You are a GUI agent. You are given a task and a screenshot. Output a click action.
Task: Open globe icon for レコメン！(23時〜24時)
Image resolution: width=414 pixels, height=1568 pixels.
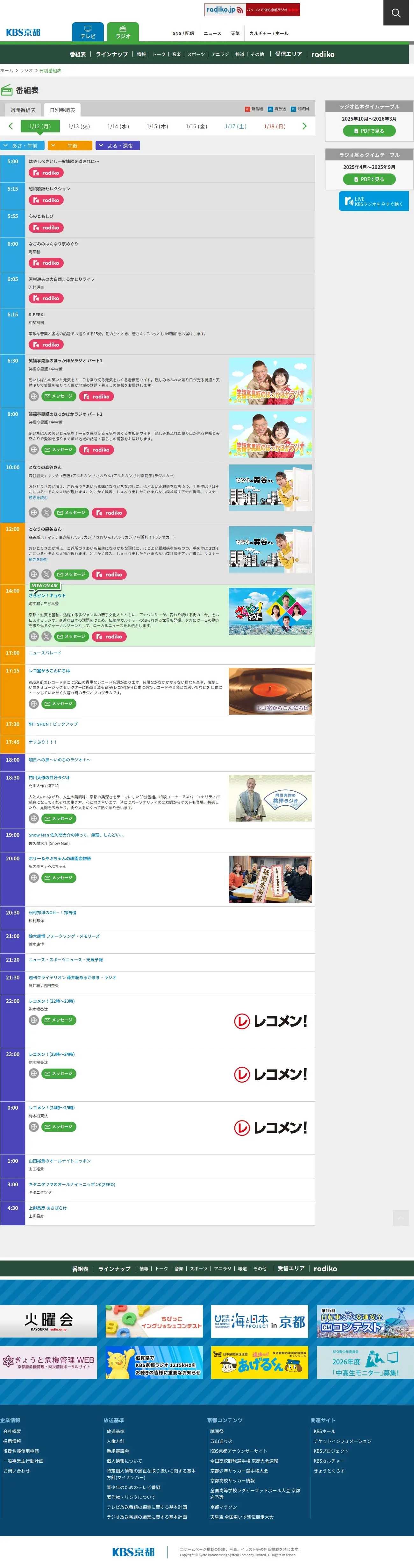[x=34, y=1074]
